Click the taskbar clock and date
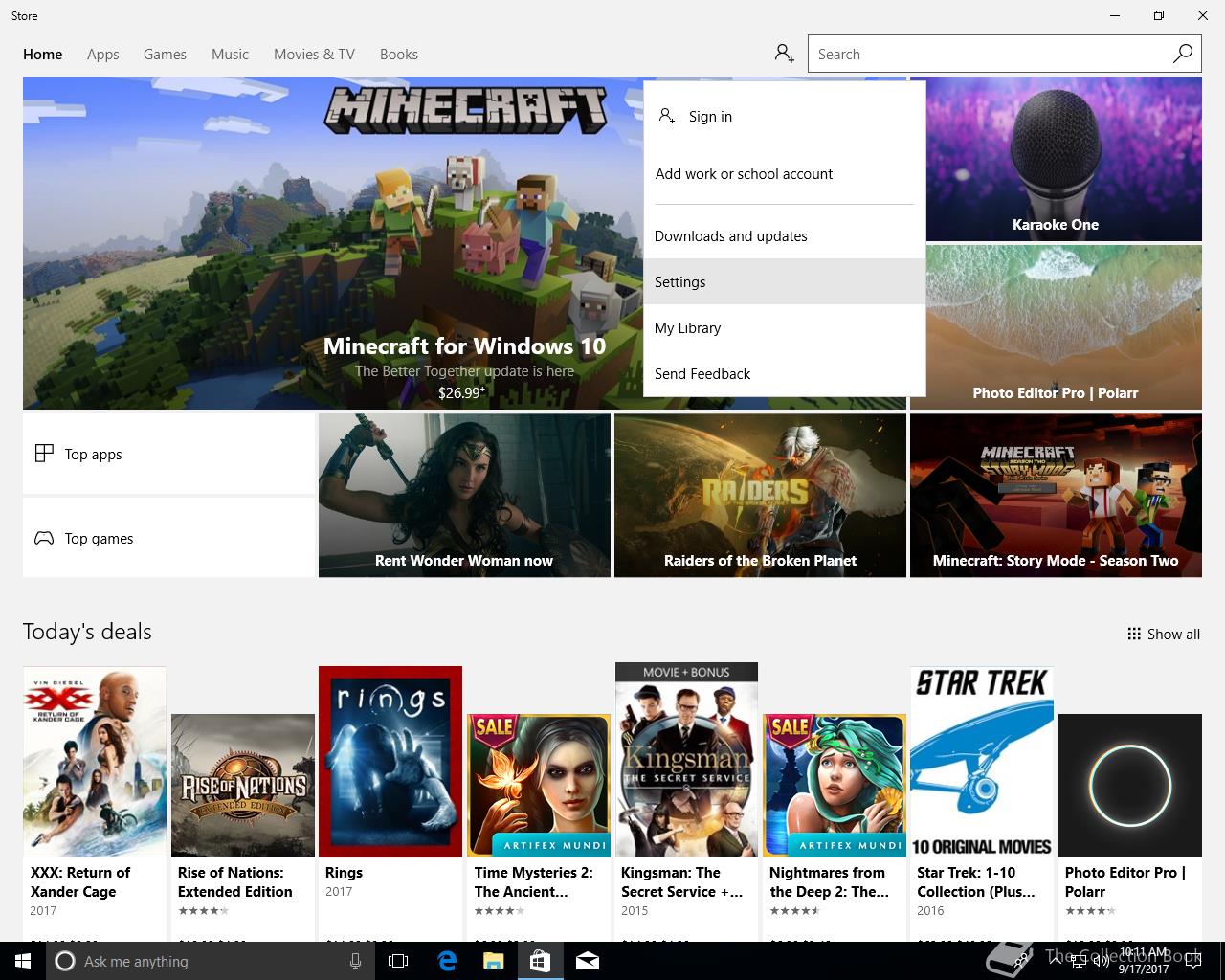Viewport: 1225px width, 980px height. pos(1144,961)
